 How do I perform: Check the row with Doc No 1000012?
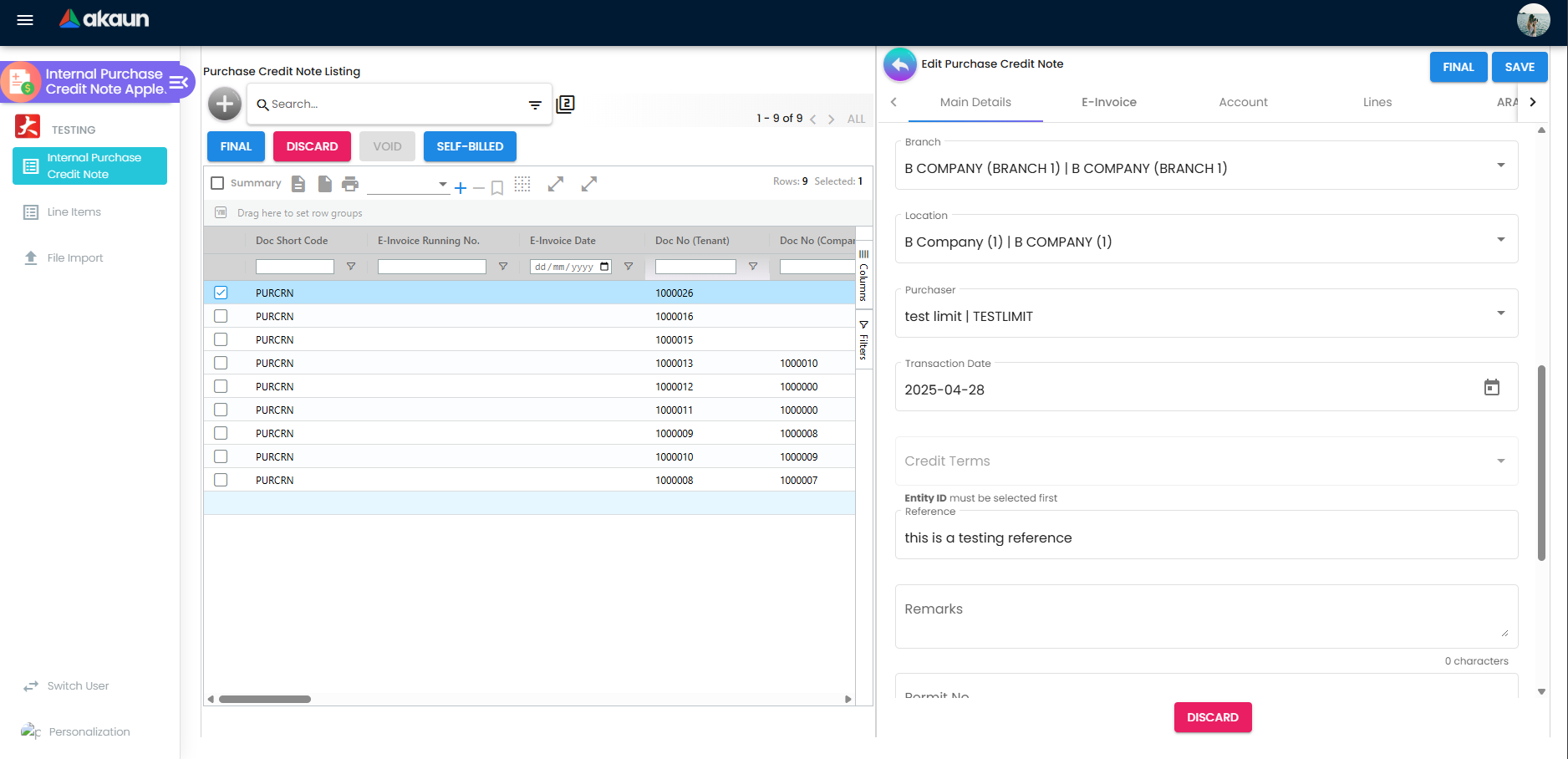[221, 386]
